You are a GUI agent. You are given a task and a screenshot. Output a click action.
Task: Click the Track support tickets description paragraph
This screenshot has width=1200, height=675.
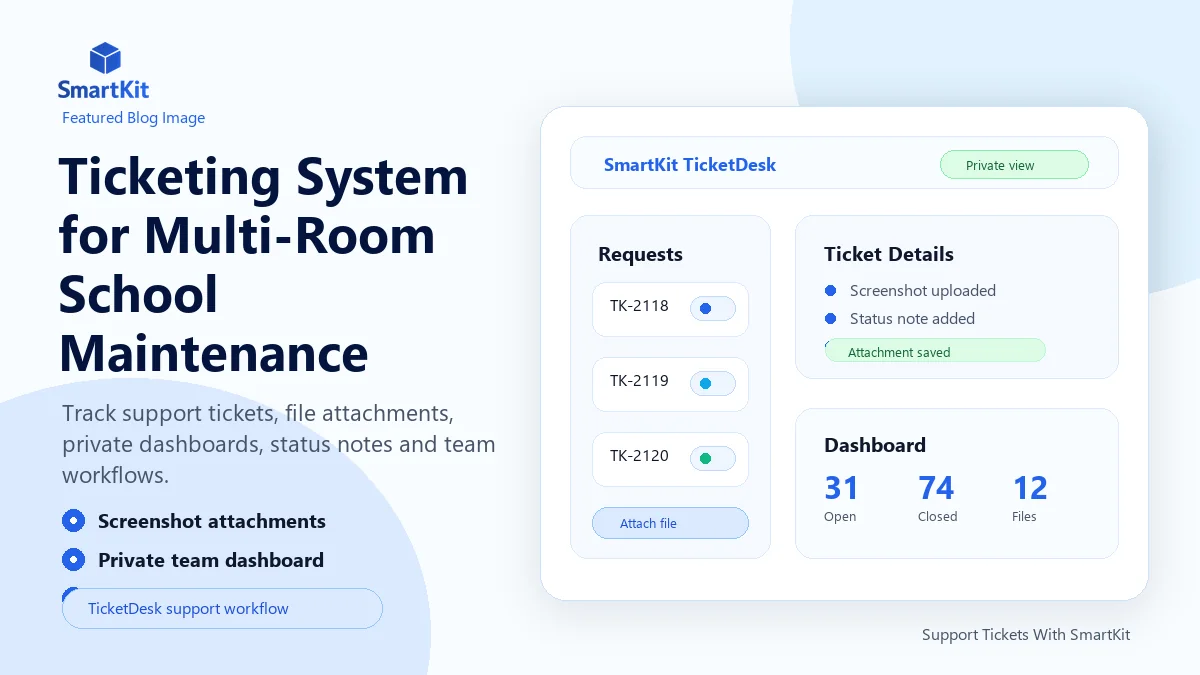coord(279,444)
